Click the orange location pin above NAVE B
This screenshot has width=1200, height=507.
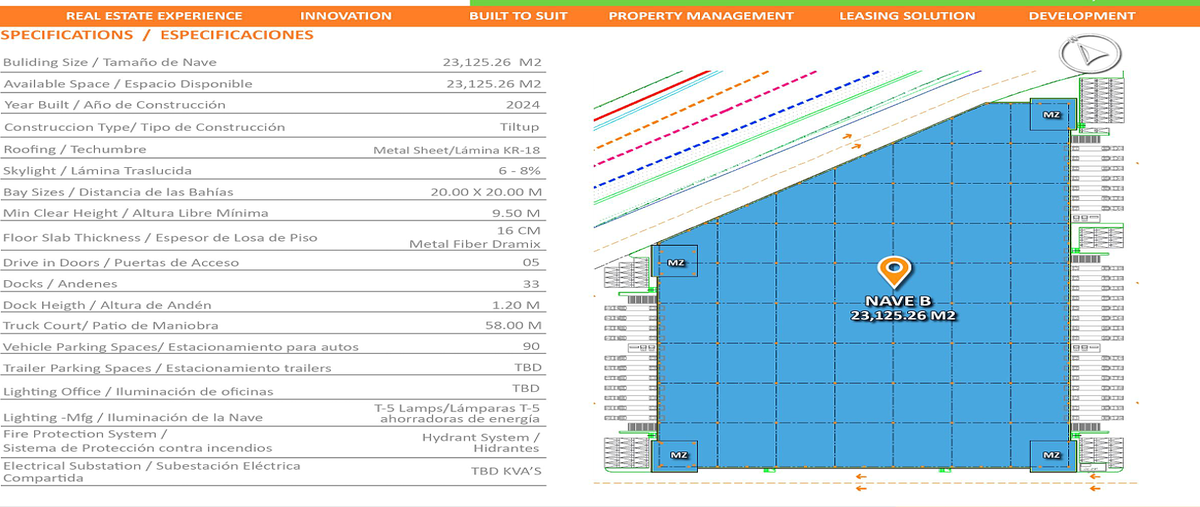point(893,271)
